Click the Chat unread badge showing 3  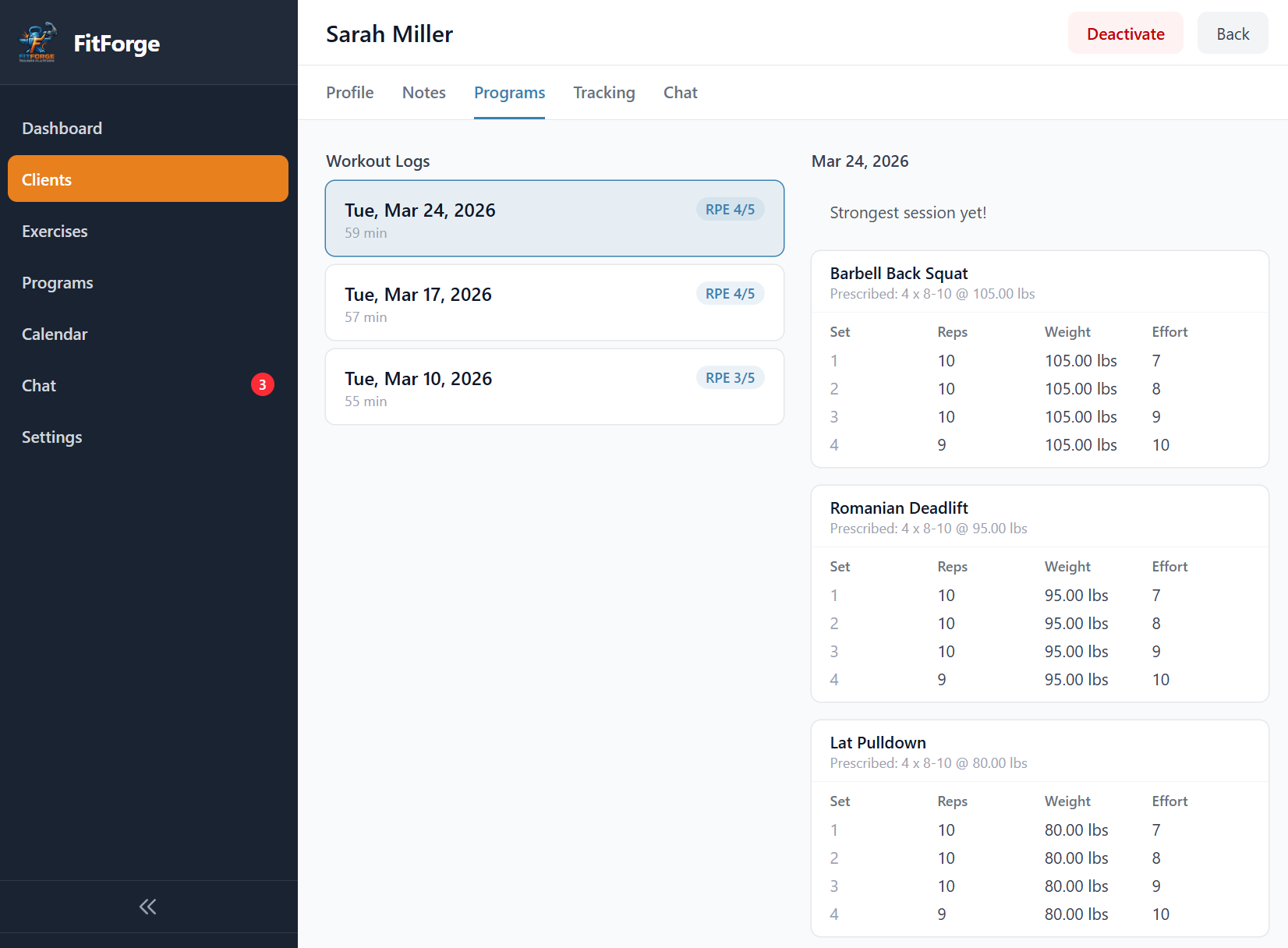pos(263,384)
